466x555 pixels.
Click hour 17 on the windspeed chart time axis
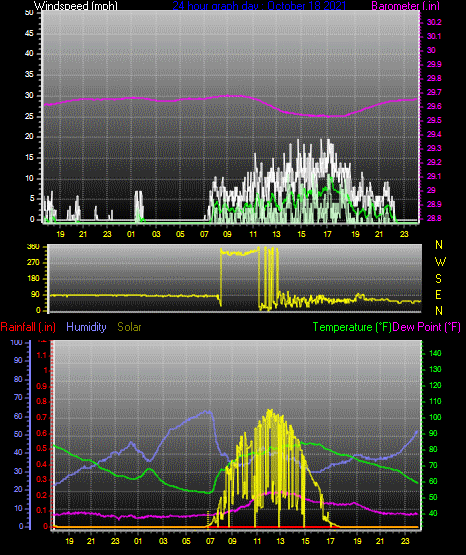(328, 234)
